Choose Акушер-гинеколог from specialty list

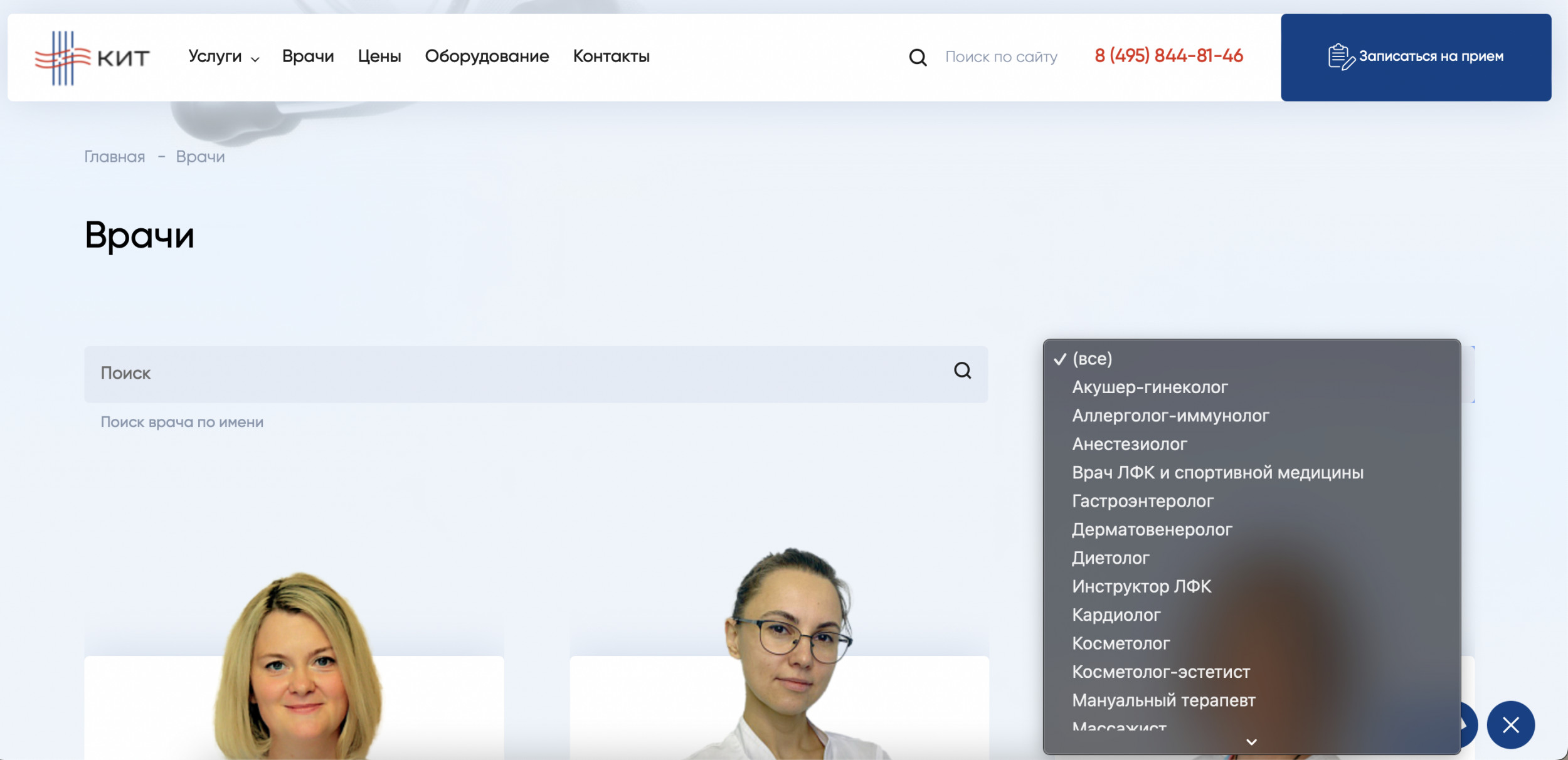point(1150,388)
